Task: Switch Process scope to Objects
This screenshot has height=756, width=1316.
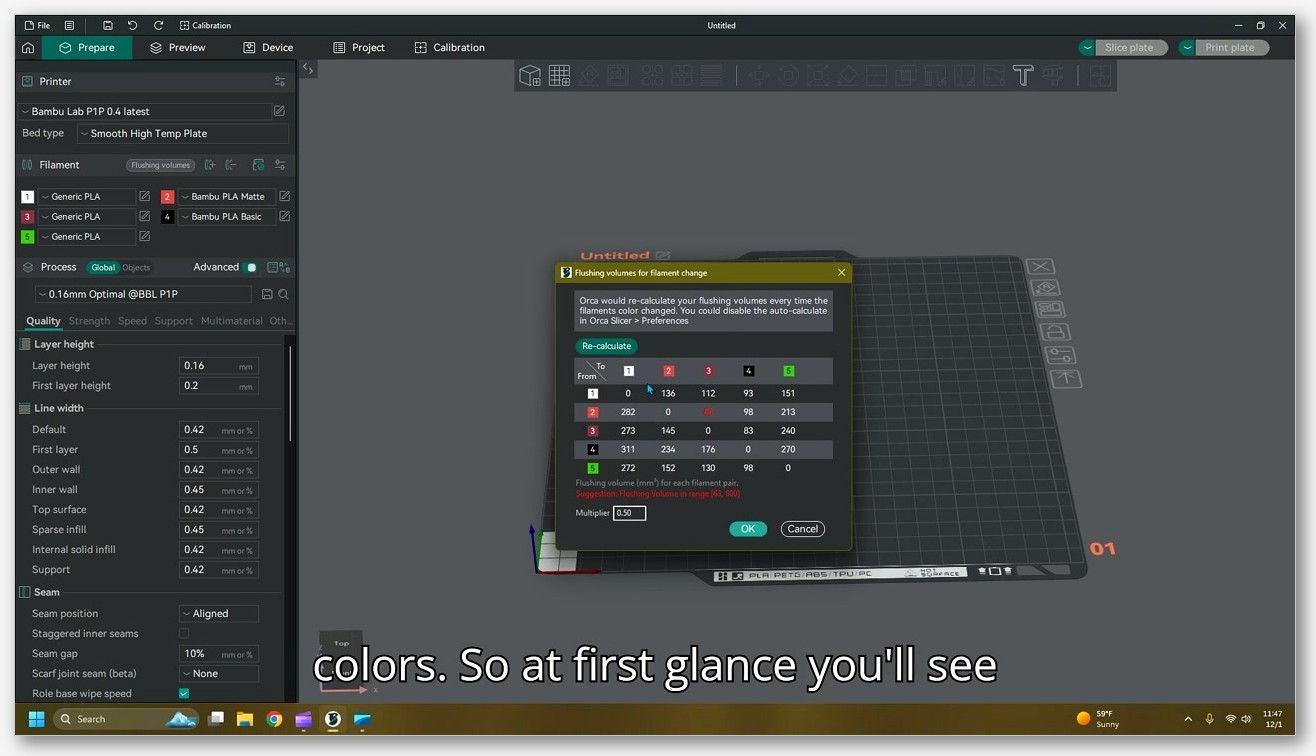Action: [x=136, y=267]
